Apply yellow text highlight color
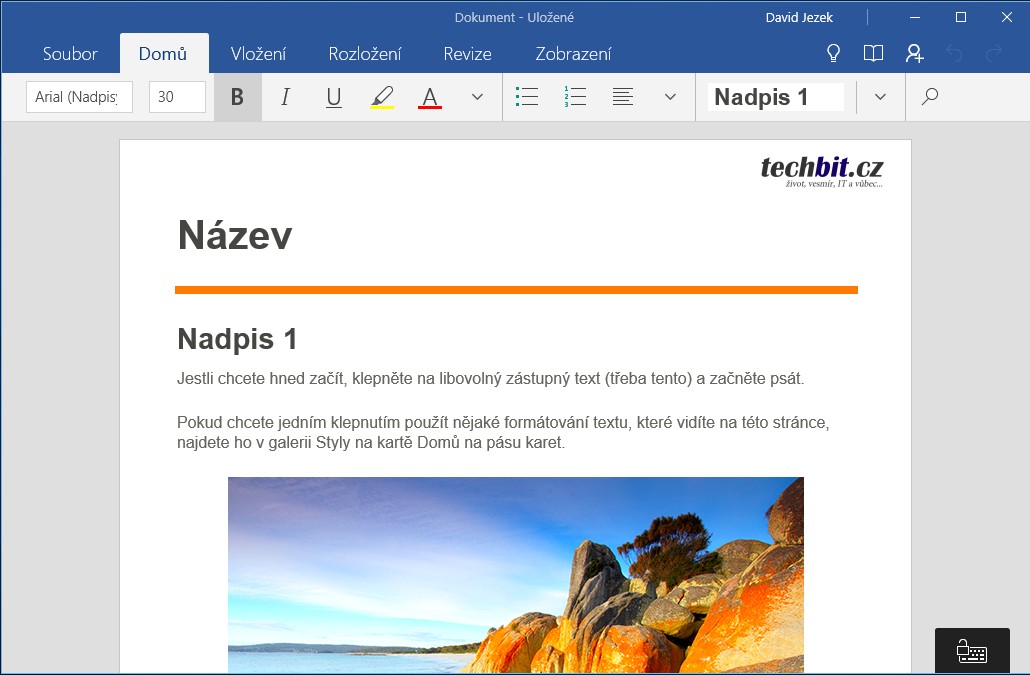The width and height of the screenshot is (1030, 675). (382, 97)
